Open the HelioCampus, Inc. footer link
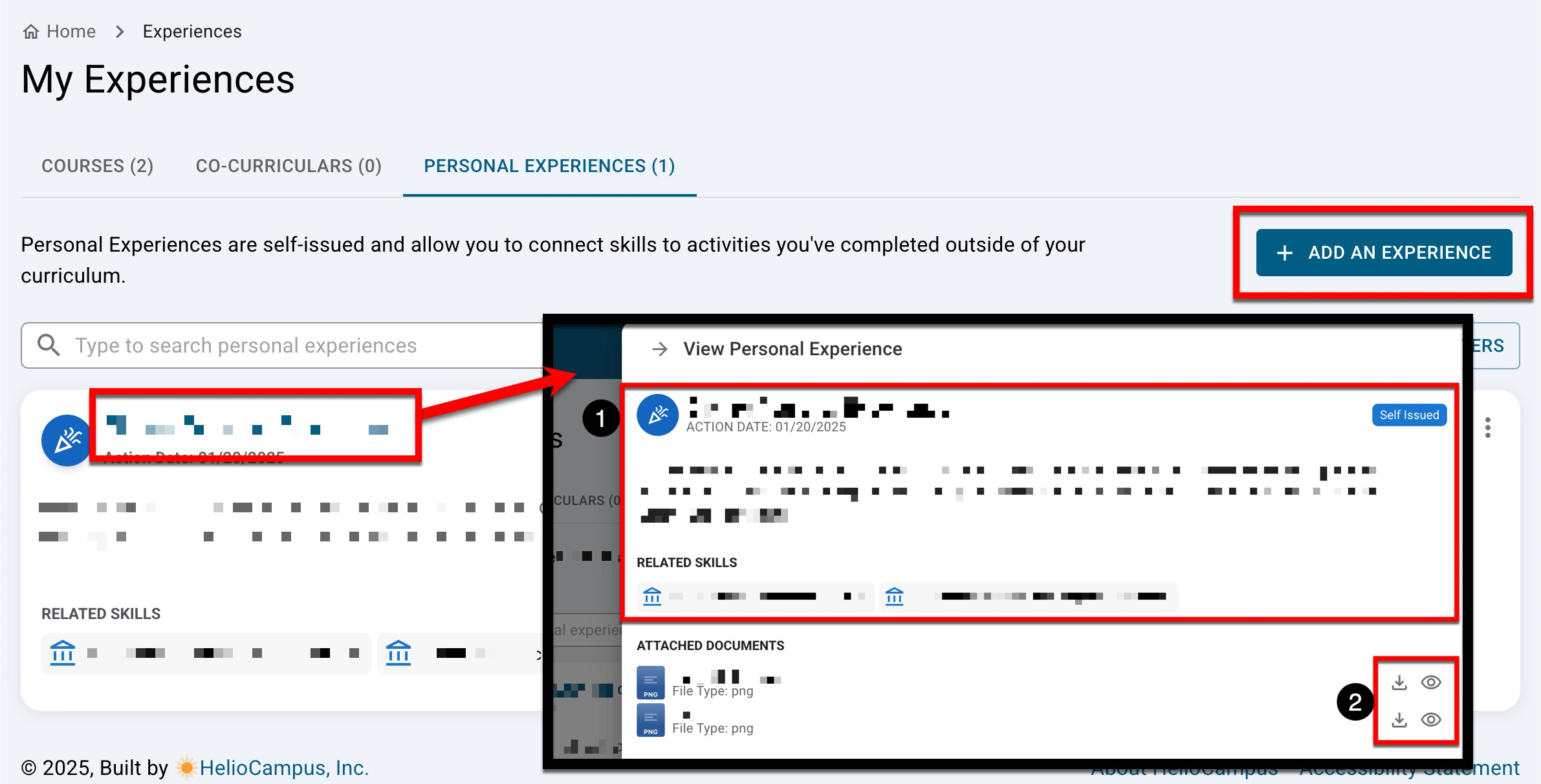Viewport: 1541px width, 784px height. coord(283,768)
